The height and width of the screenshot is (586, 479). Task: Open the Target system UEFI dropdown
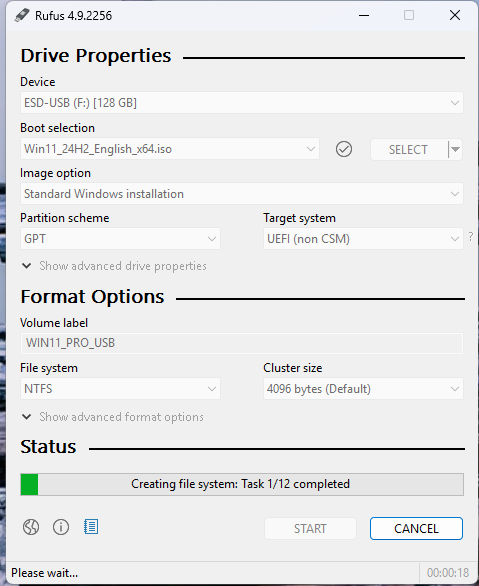[363, 239]
